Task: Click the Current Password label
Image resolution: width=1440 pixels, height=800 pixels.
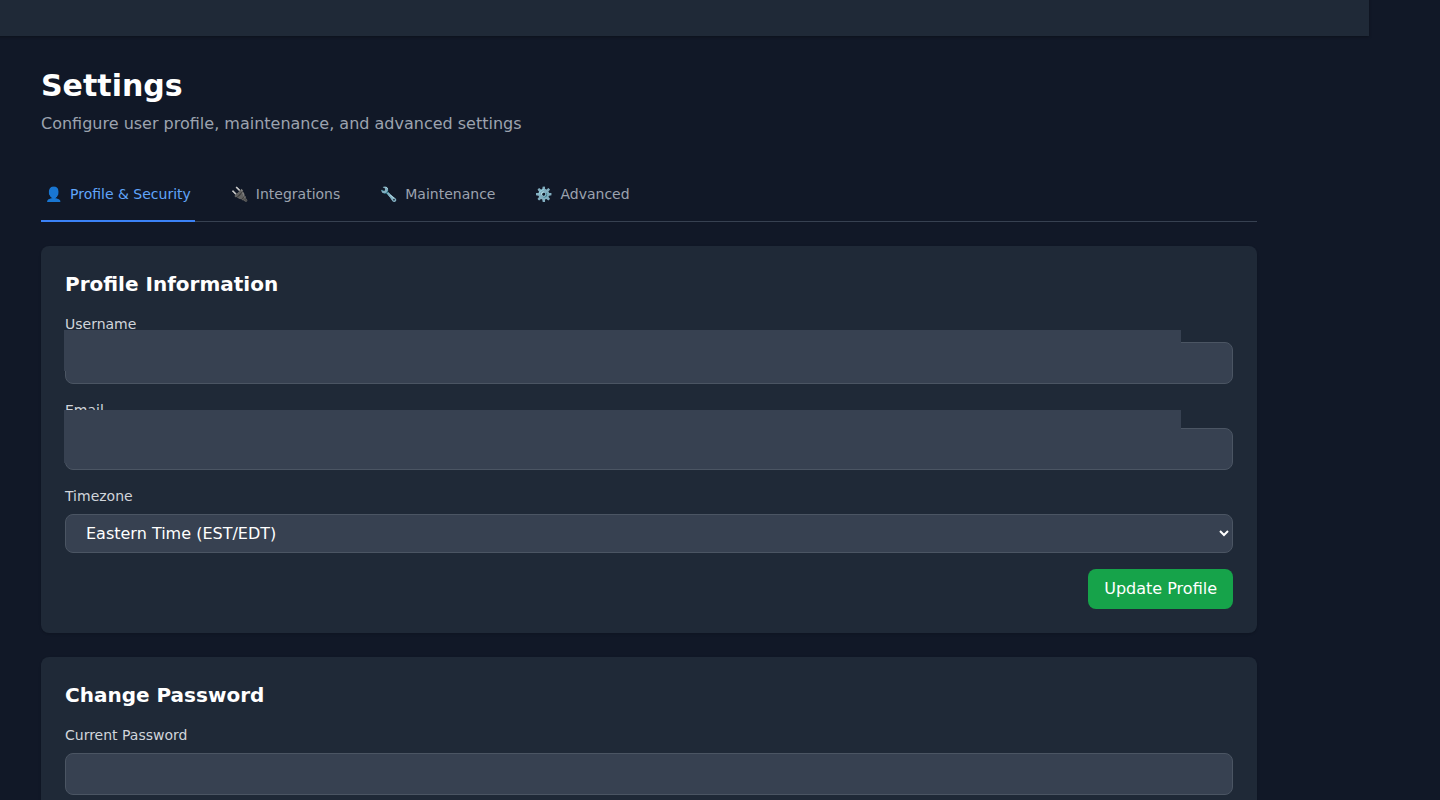Action: pyautogui.click(x=126, y=735)
